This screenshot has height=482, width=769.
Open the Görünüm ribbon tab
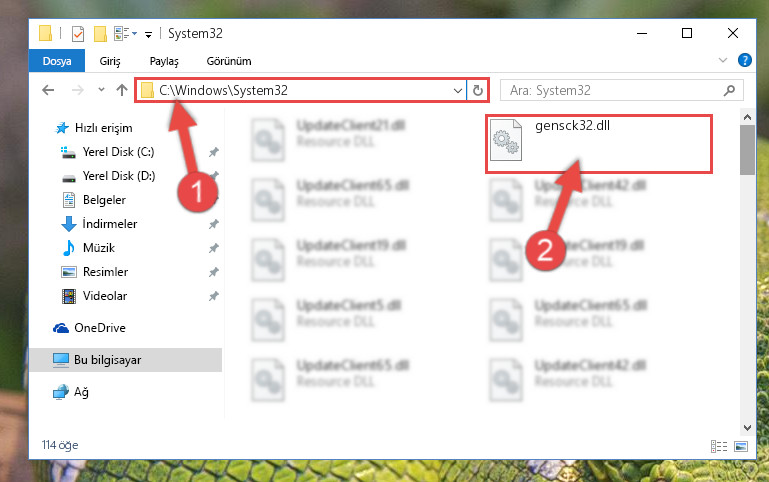pyautogui.click(x=229, y=61)
